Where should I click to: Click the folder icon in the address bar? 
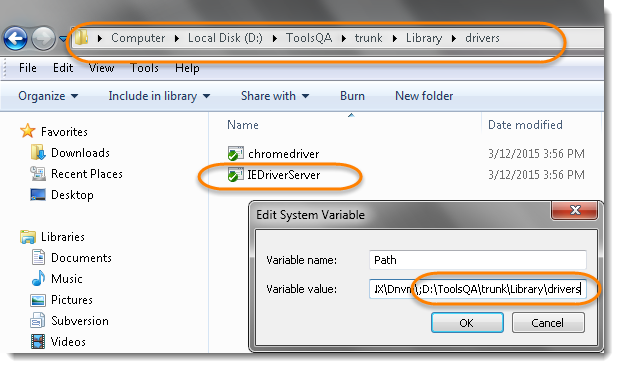[x=81, y=38]
